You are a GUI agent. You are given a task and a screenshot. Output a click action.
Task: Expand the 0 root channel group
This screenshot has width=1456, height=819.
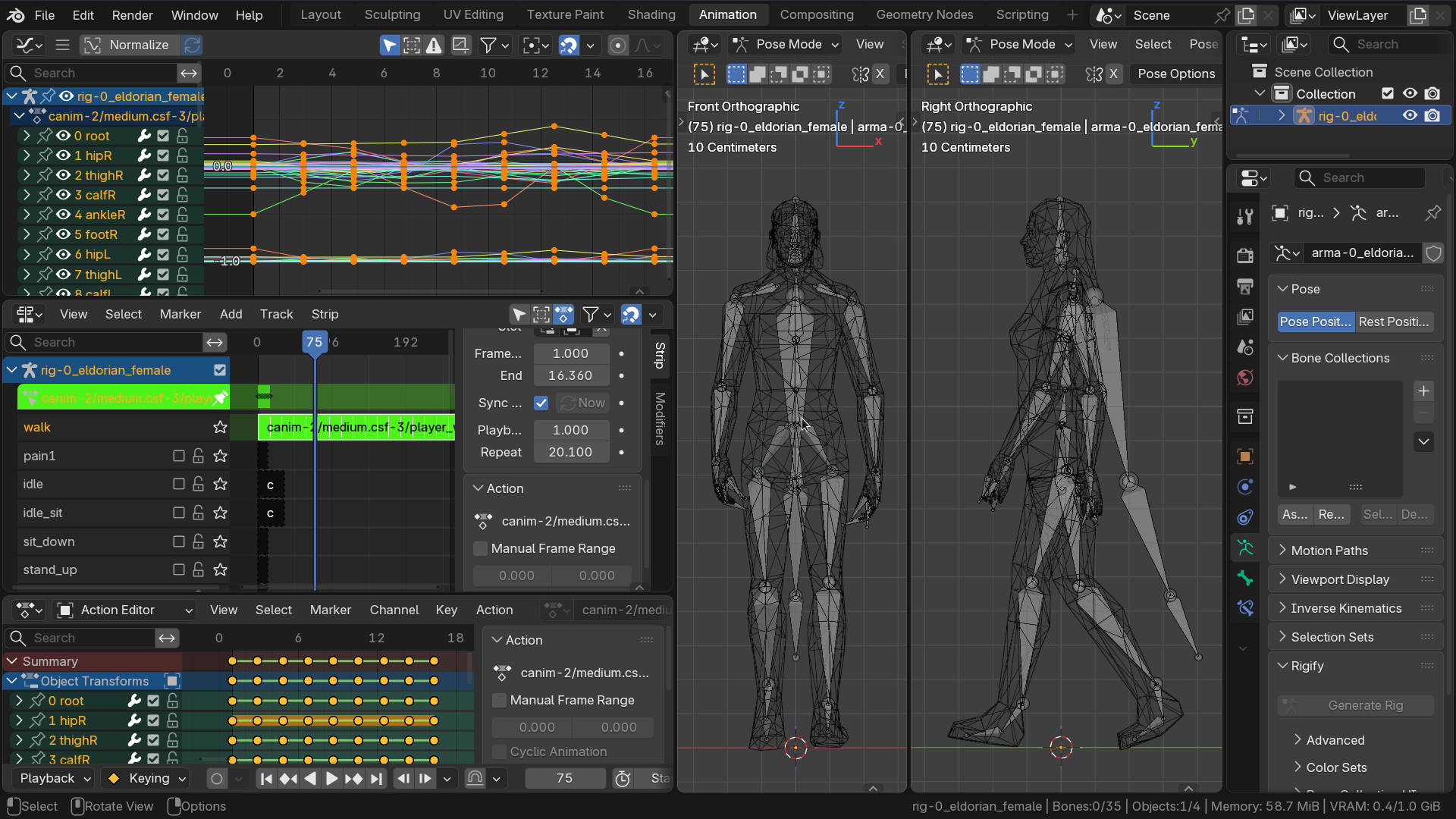pyautogui.click(x=27, y=136)
